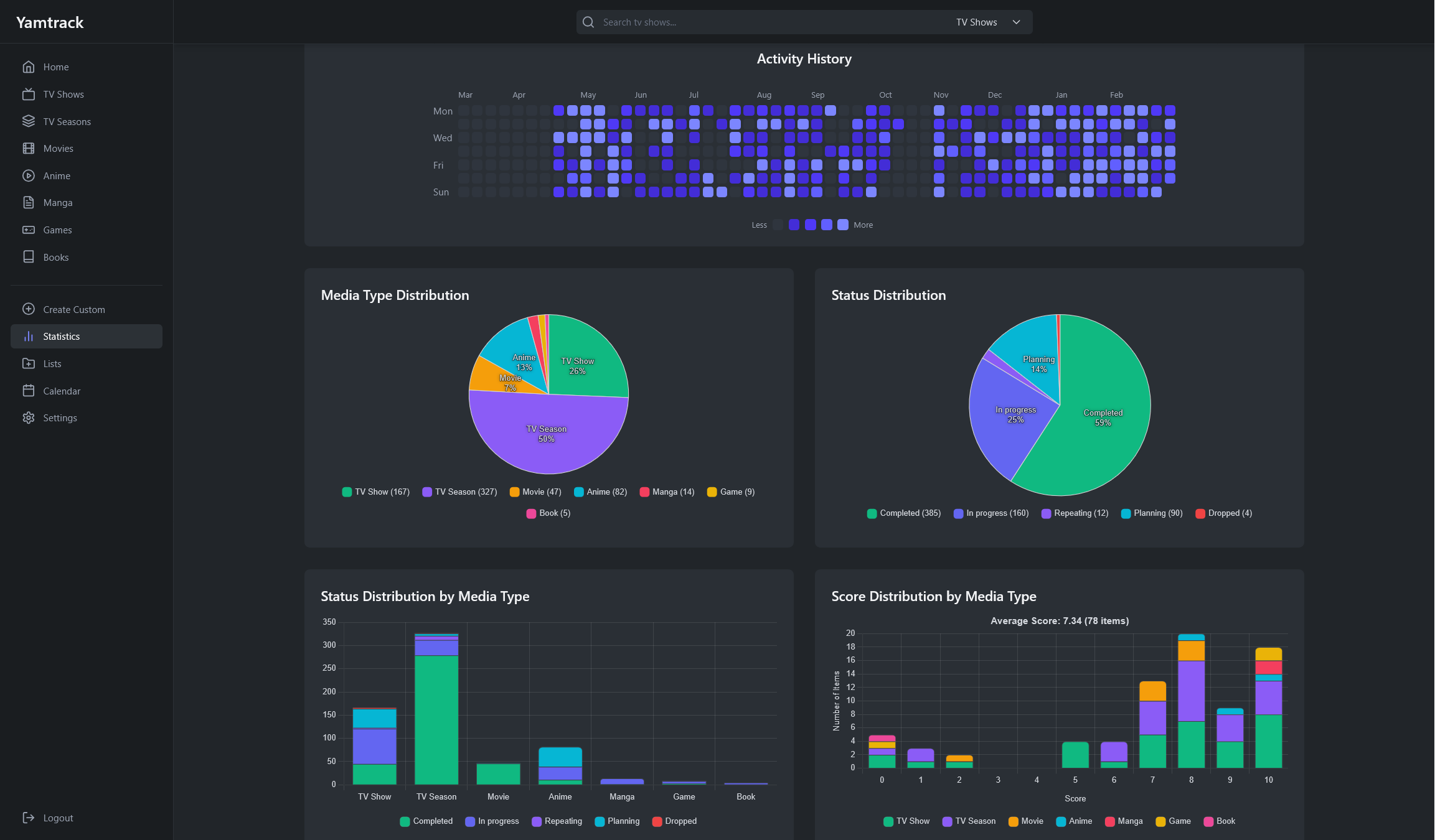Click the TV Seasons layers icon
1435x840 pixels.
29,121
